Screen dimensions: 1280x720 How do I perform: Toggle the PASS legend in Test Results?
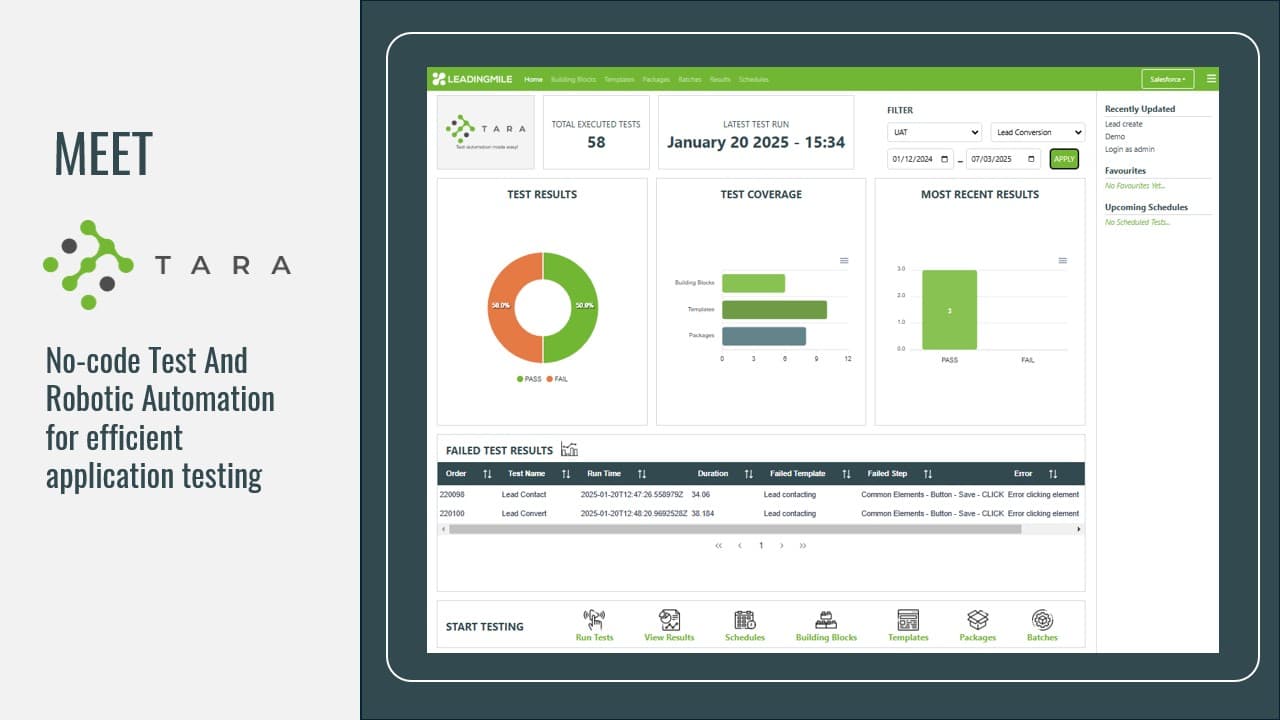(527, 379)
